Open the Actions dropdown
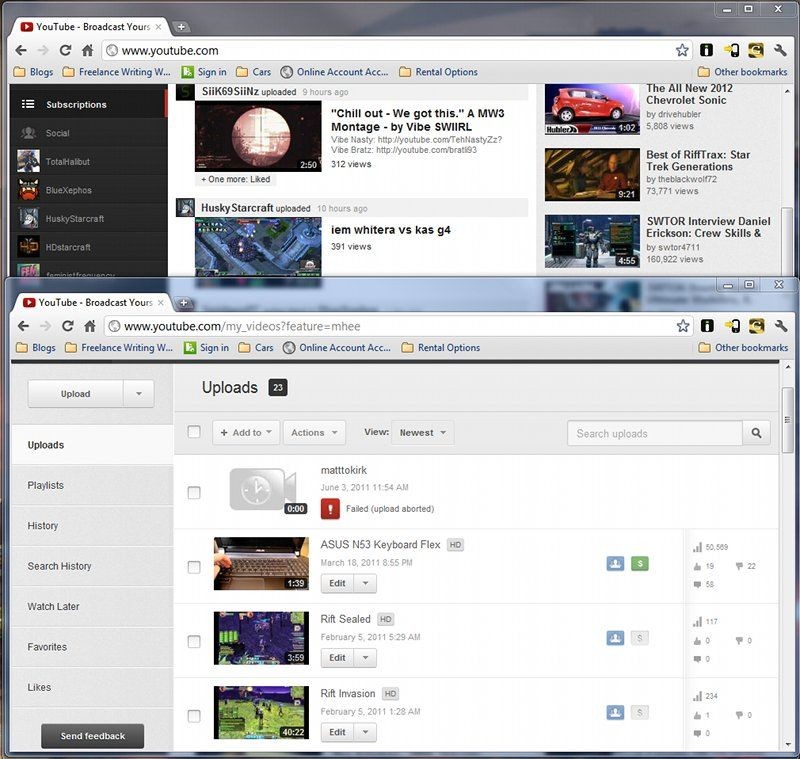 coord(314,433)
